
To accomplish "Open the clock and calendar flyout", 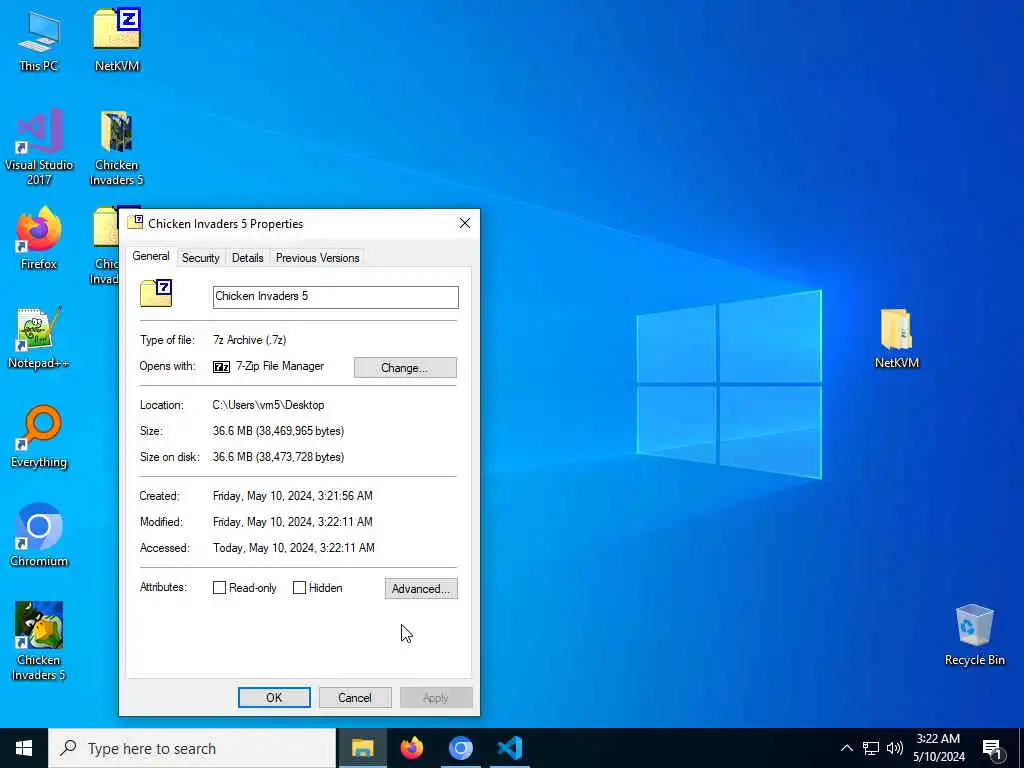I will (938, 748).
